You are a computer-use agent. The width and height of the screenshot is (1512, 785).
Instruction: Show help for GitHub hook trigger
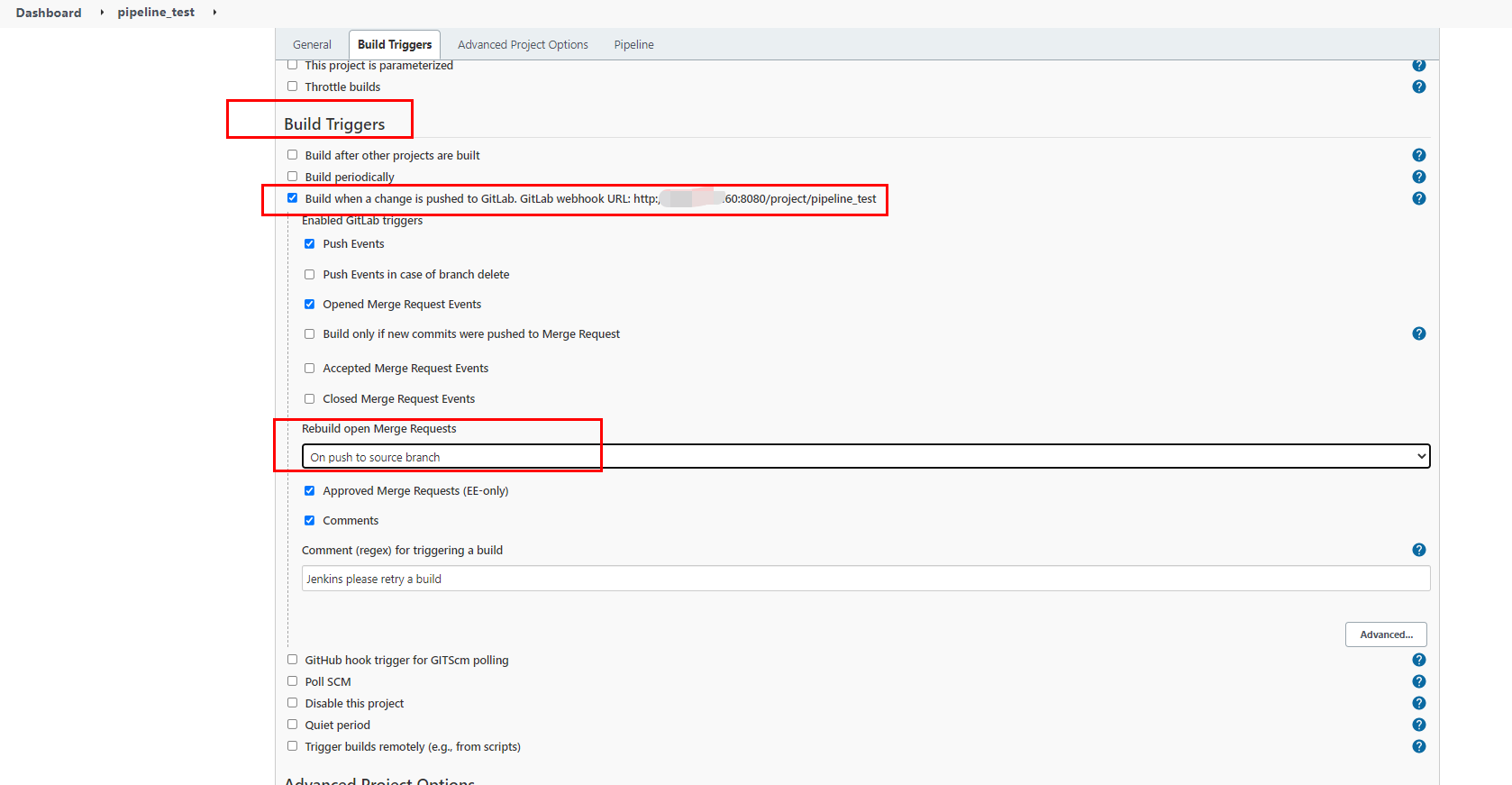[1419, 660]
